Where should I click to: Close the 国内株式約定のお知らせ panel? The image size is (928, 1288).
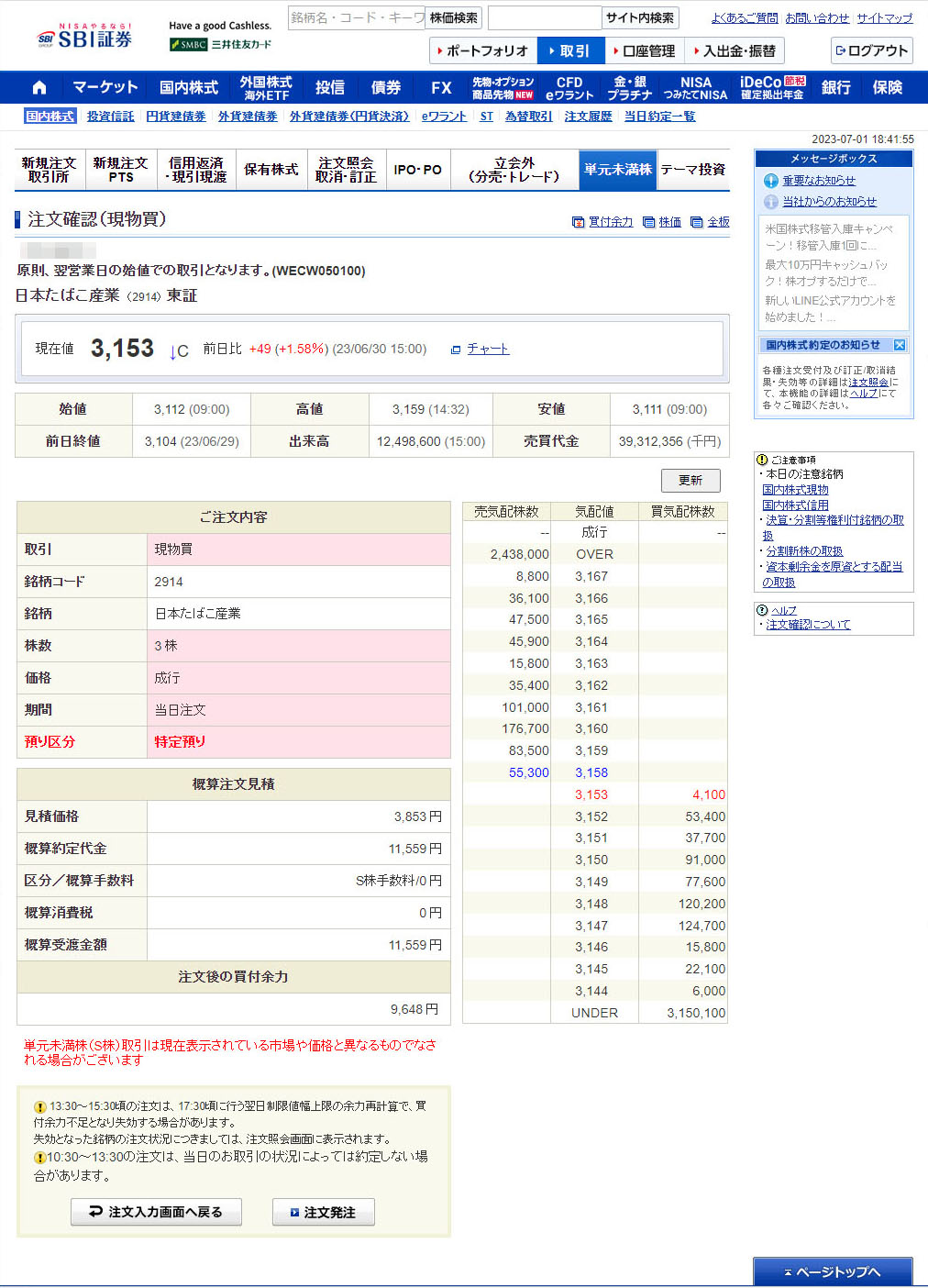tap(899, 345)
